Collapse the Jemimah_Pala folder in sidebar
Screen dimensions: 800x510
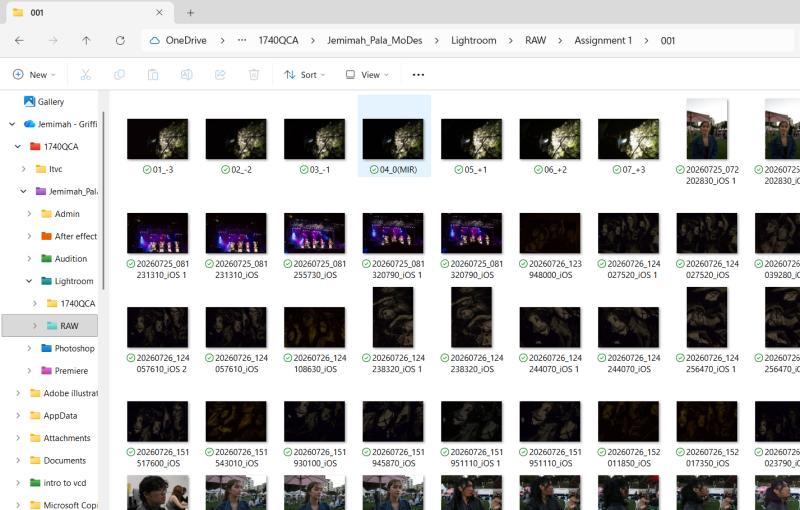[x=23, y=191]
